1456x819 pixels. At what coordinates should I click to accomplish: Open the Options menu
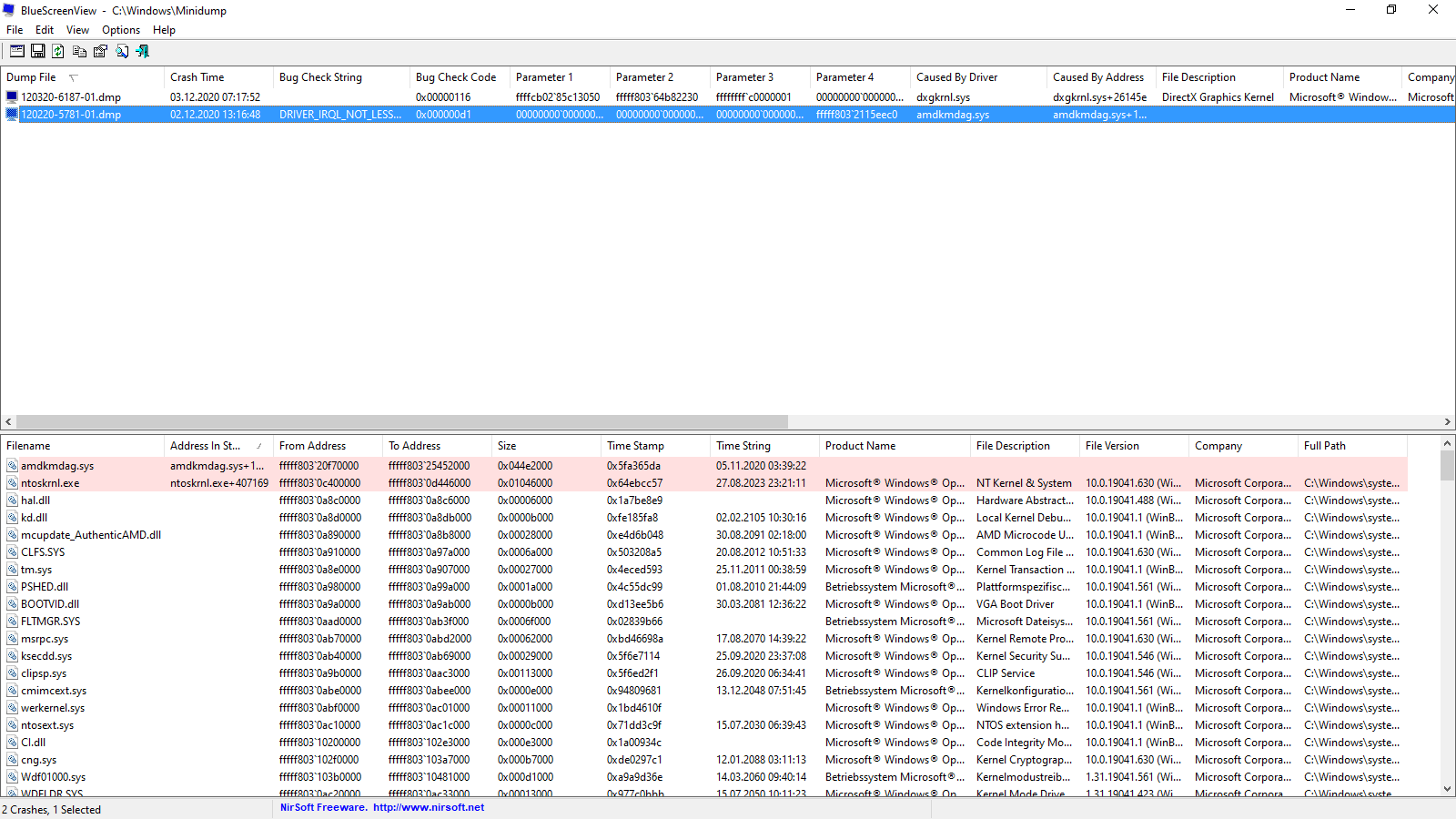pos(121,30)
